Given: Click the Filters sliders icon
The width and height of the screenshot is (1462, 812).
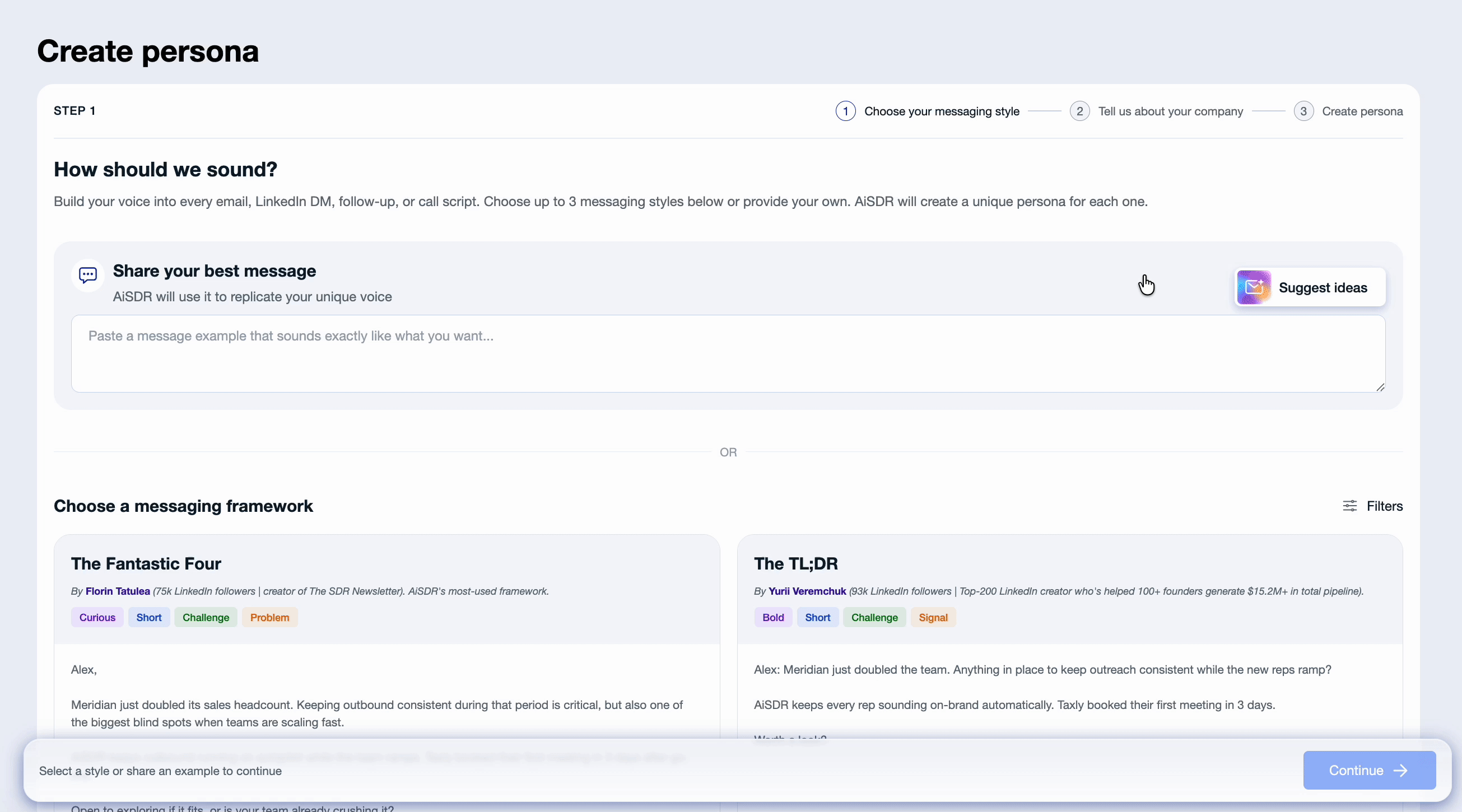Looking at the screenshot, I should pyautogui.click(x=1349, y=506).
